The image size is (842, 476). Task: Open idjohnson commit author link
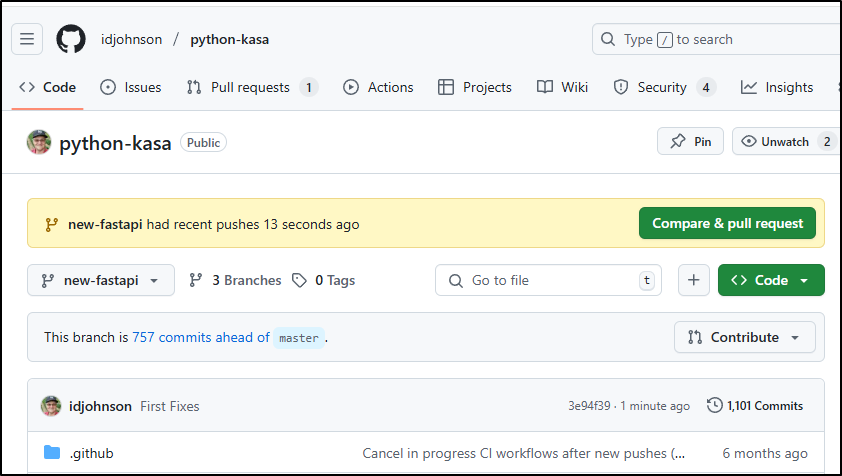click(x=100, y=406)
